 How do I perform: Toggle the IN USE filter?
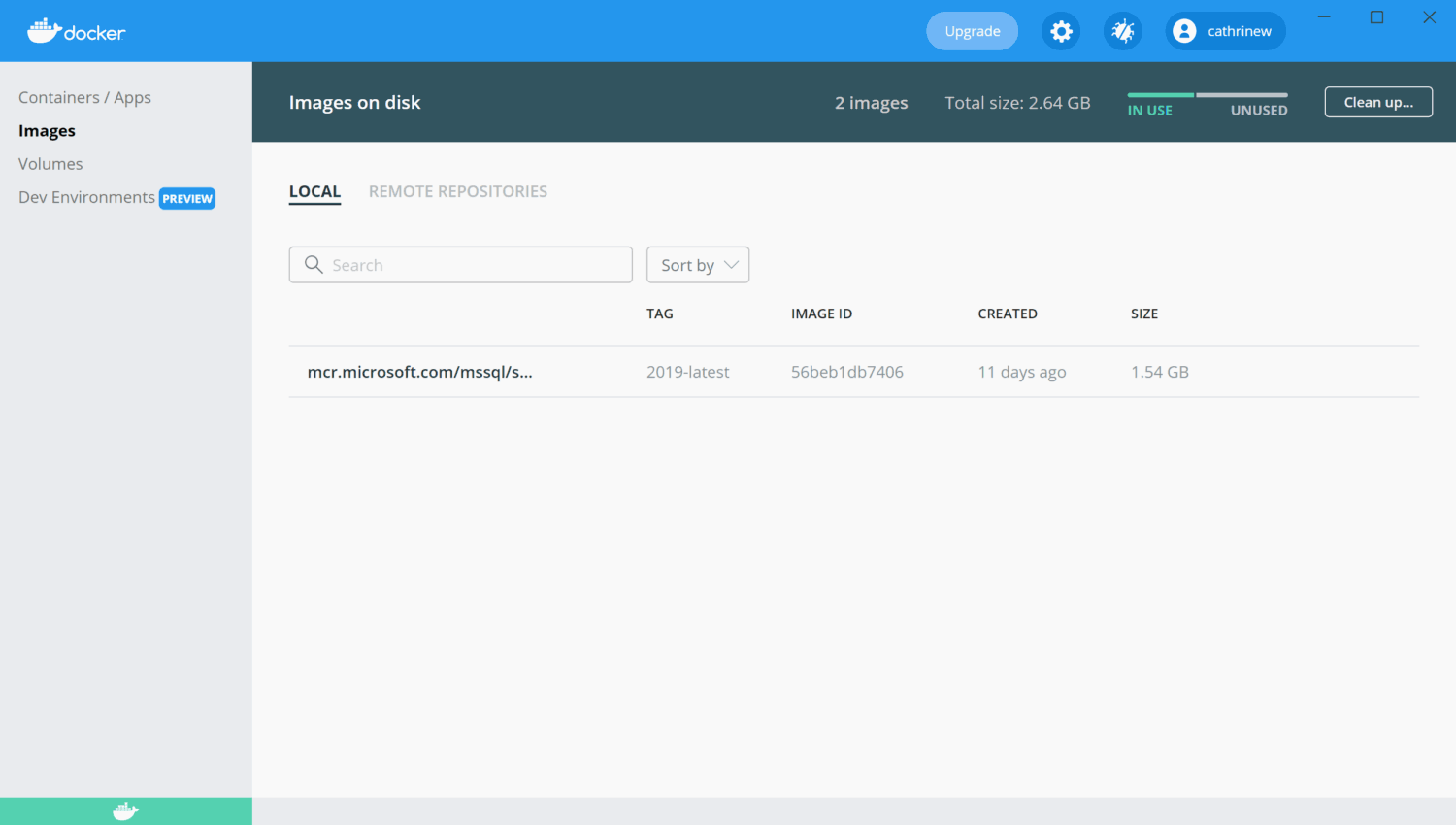coord(1150,110)
